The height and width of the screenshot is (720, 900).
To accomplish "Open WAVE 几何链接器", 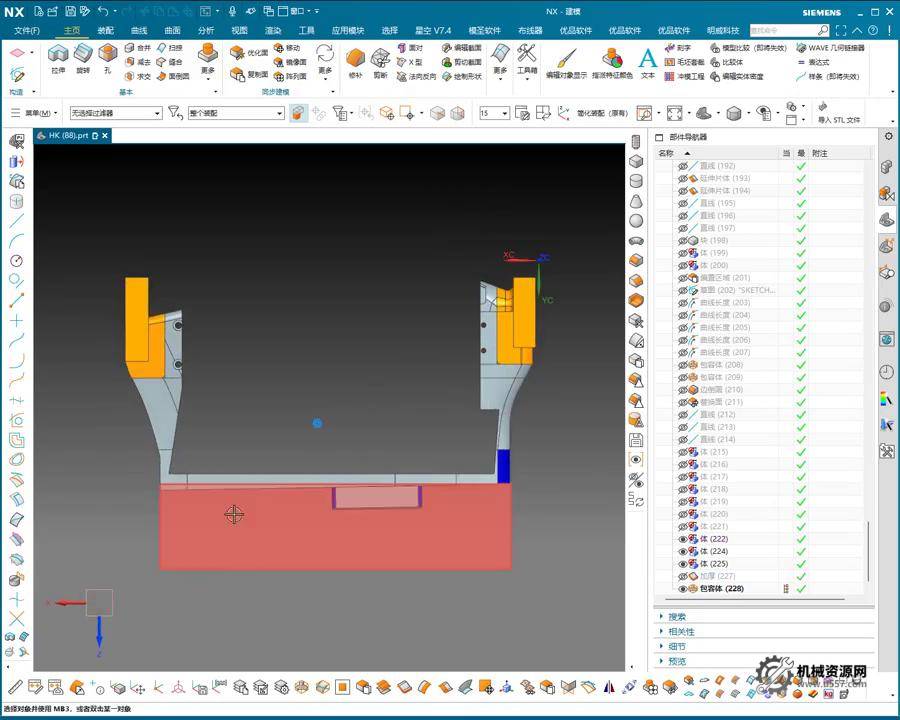I will (830, 47).
